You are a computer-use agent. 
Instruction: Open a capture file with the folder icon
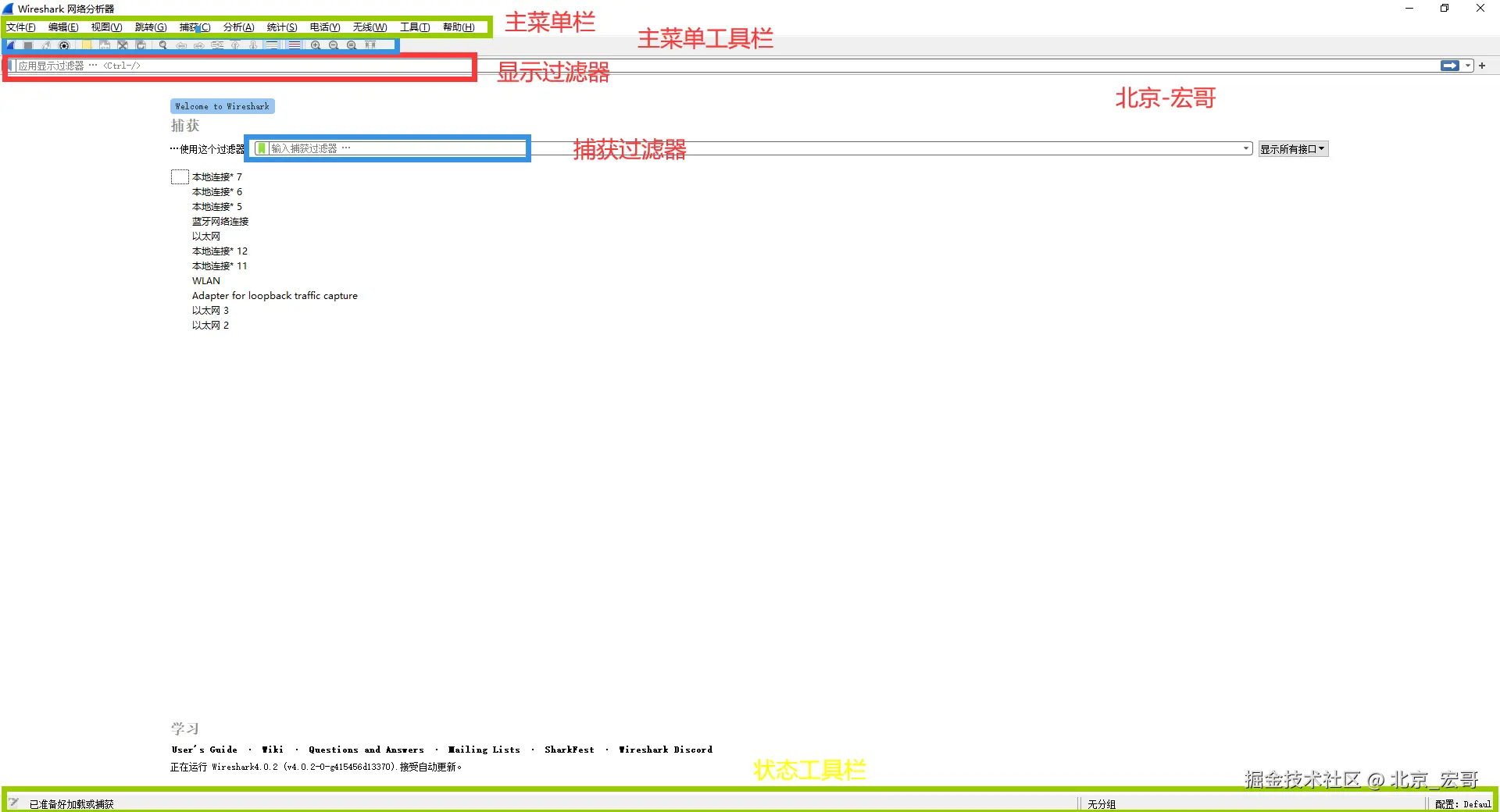pyautogui.click(x=87, y=45)
